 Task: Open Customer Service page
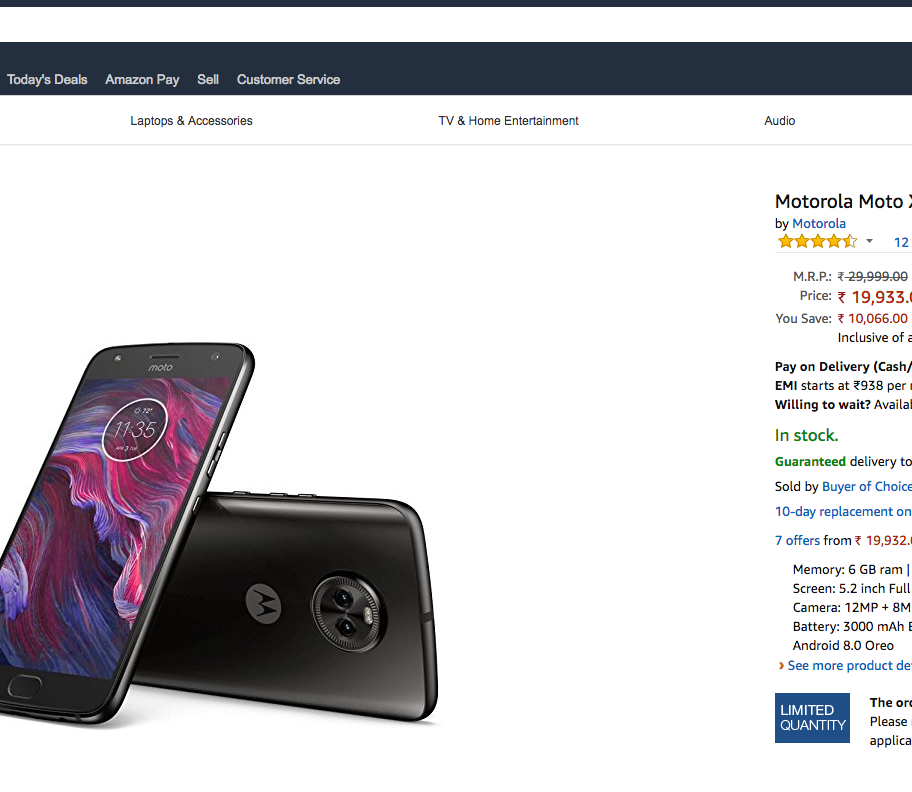288,80
